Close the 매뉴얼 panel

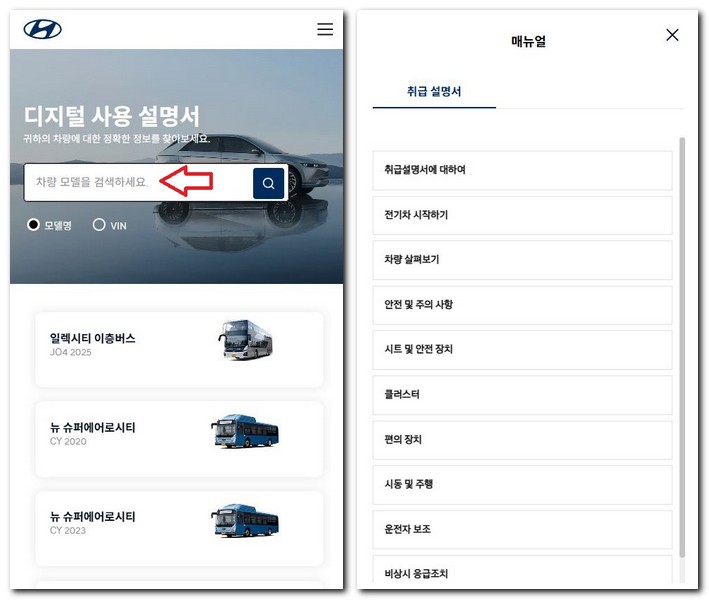[x=672, y=35]
